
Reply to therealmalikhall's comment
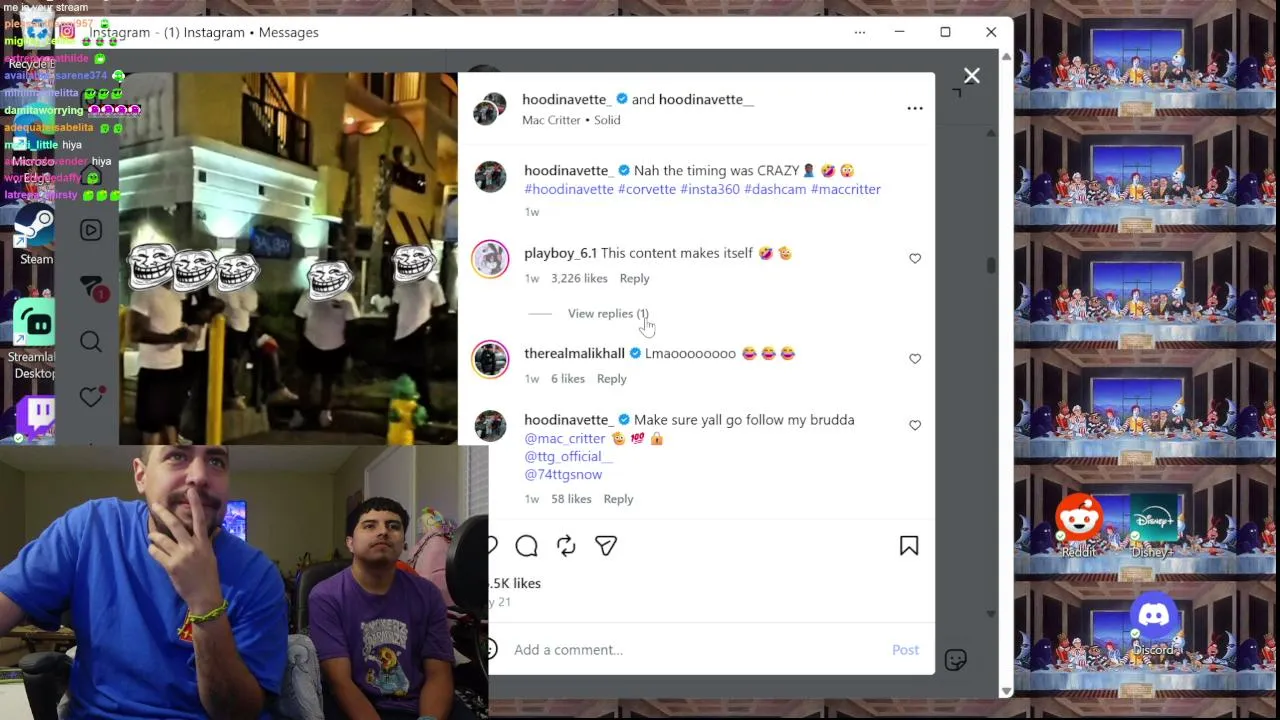click(611, 379)
